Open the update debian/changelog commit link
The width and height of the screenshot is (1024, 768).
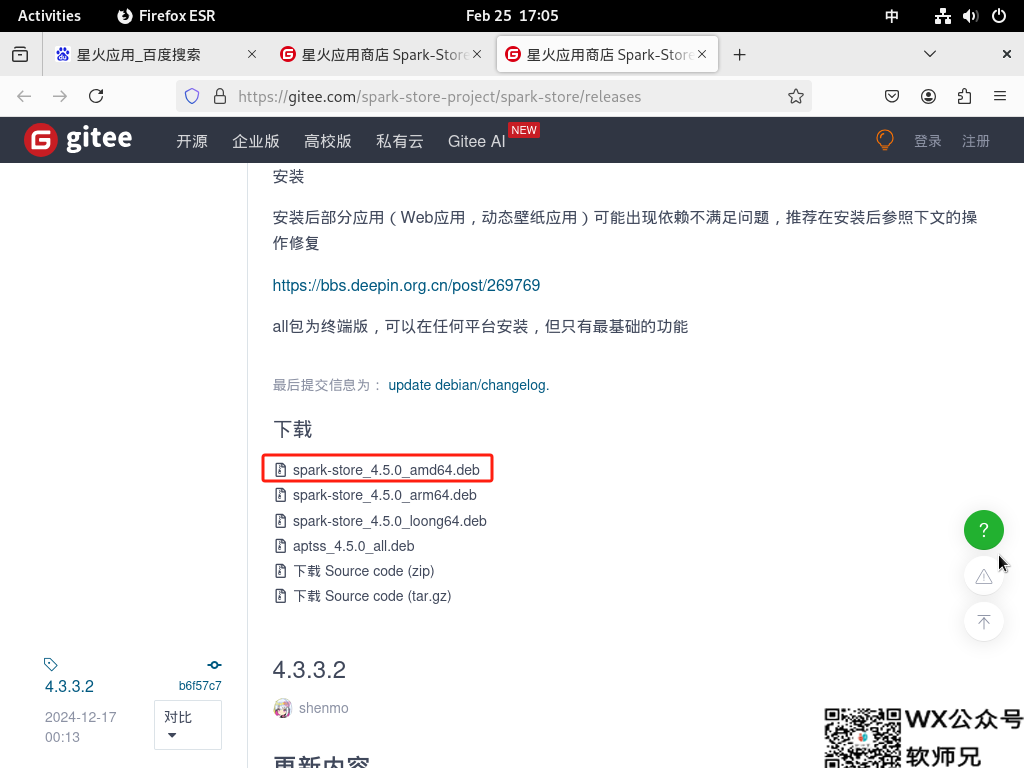469,385
